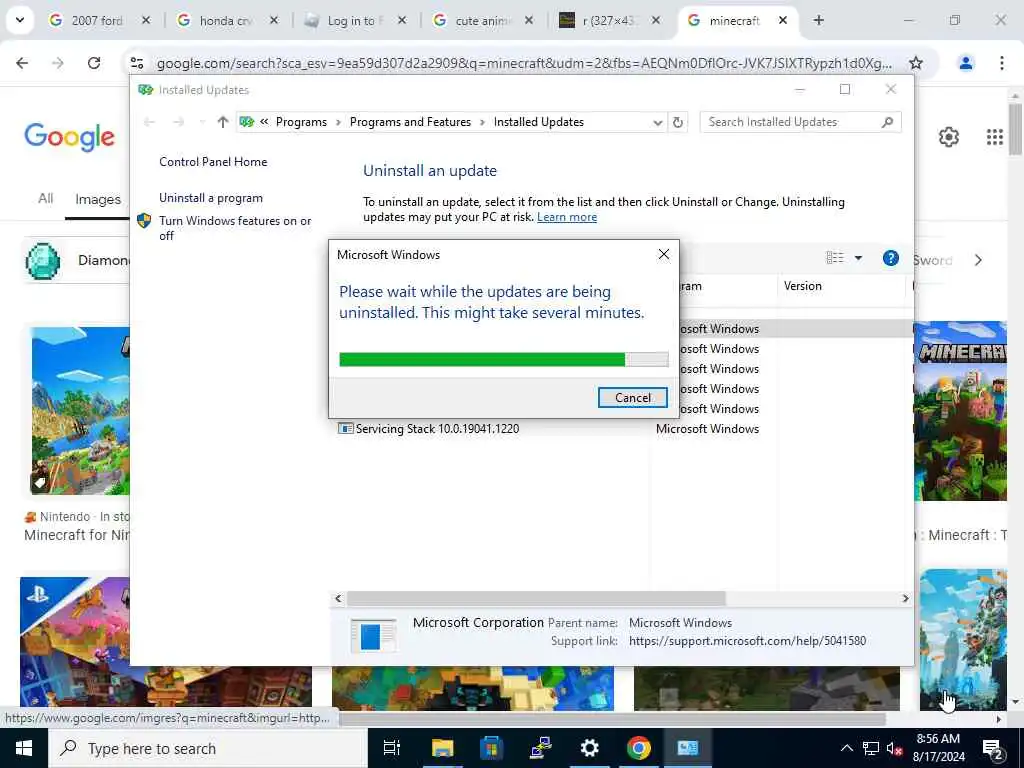
Task: Click the 'Learn more' link
Action: click(567, 217)
